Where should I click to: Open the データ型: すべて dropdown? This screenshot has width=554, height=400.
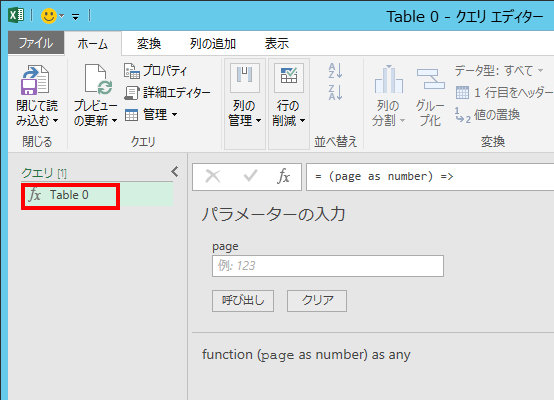(x=499, y=71)
